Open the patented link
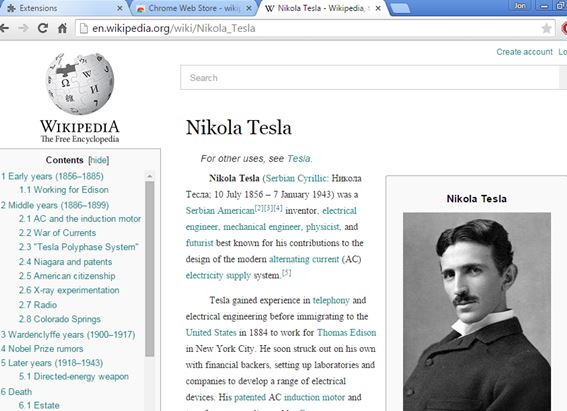The image size is (567, 411). 250,397
